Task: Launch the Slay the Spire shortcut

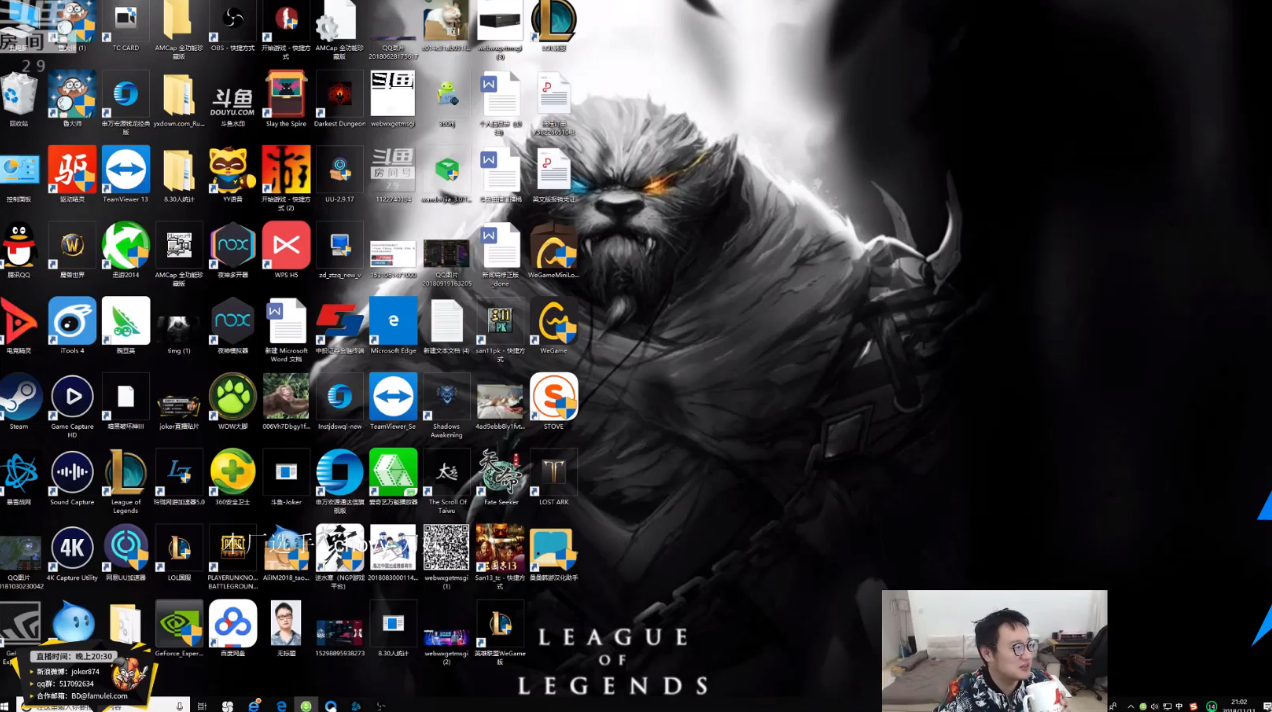Action: pos(286,94)
